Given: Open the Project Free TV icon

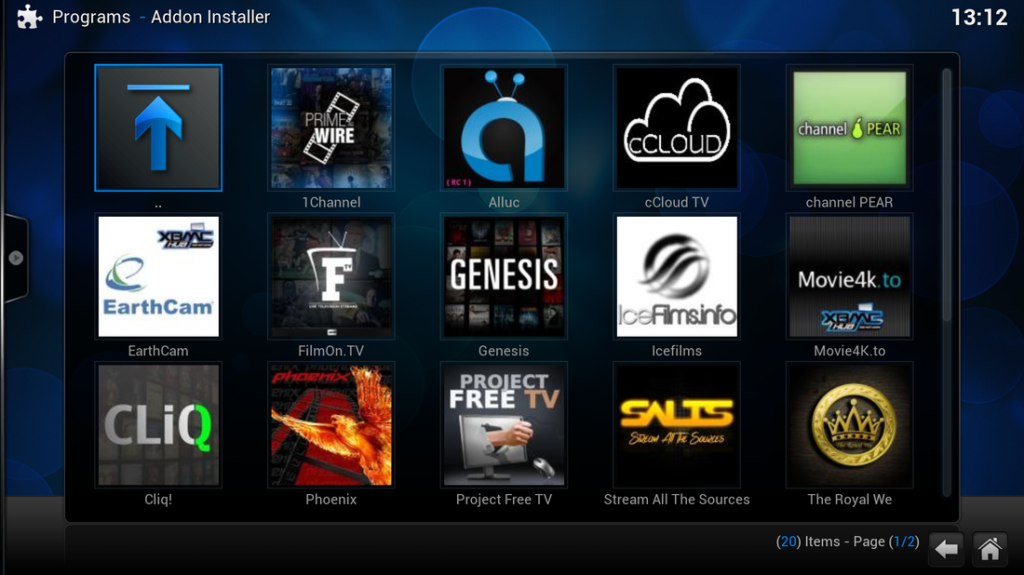Looking at the screenshot, I should coord(504,425).
